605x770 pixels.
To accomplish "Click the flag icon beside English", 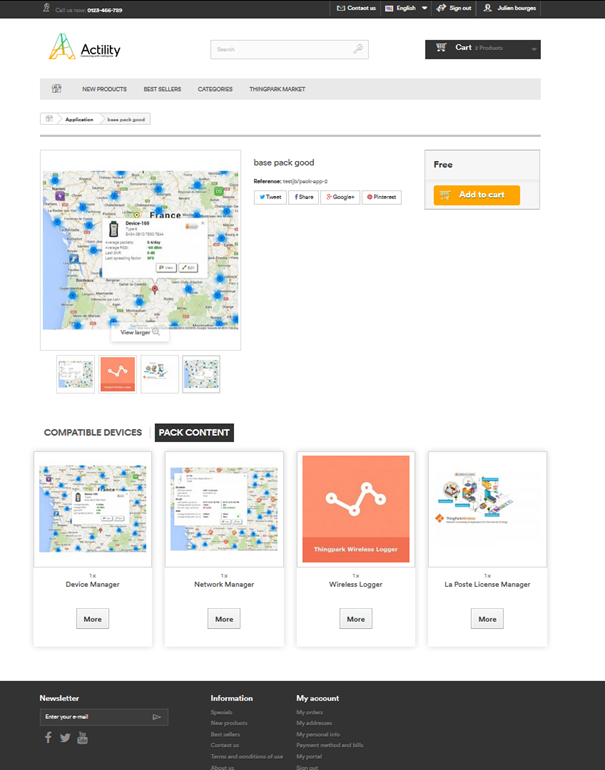I will tap(389, 8).
